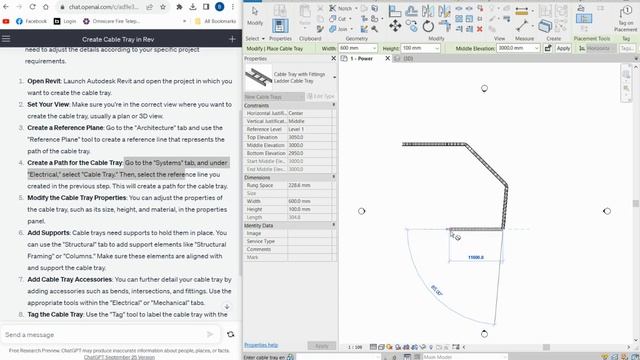The image size is (640, 360).
Task: Click the Detail Level icon in view control bar
Action: [373, 347]
